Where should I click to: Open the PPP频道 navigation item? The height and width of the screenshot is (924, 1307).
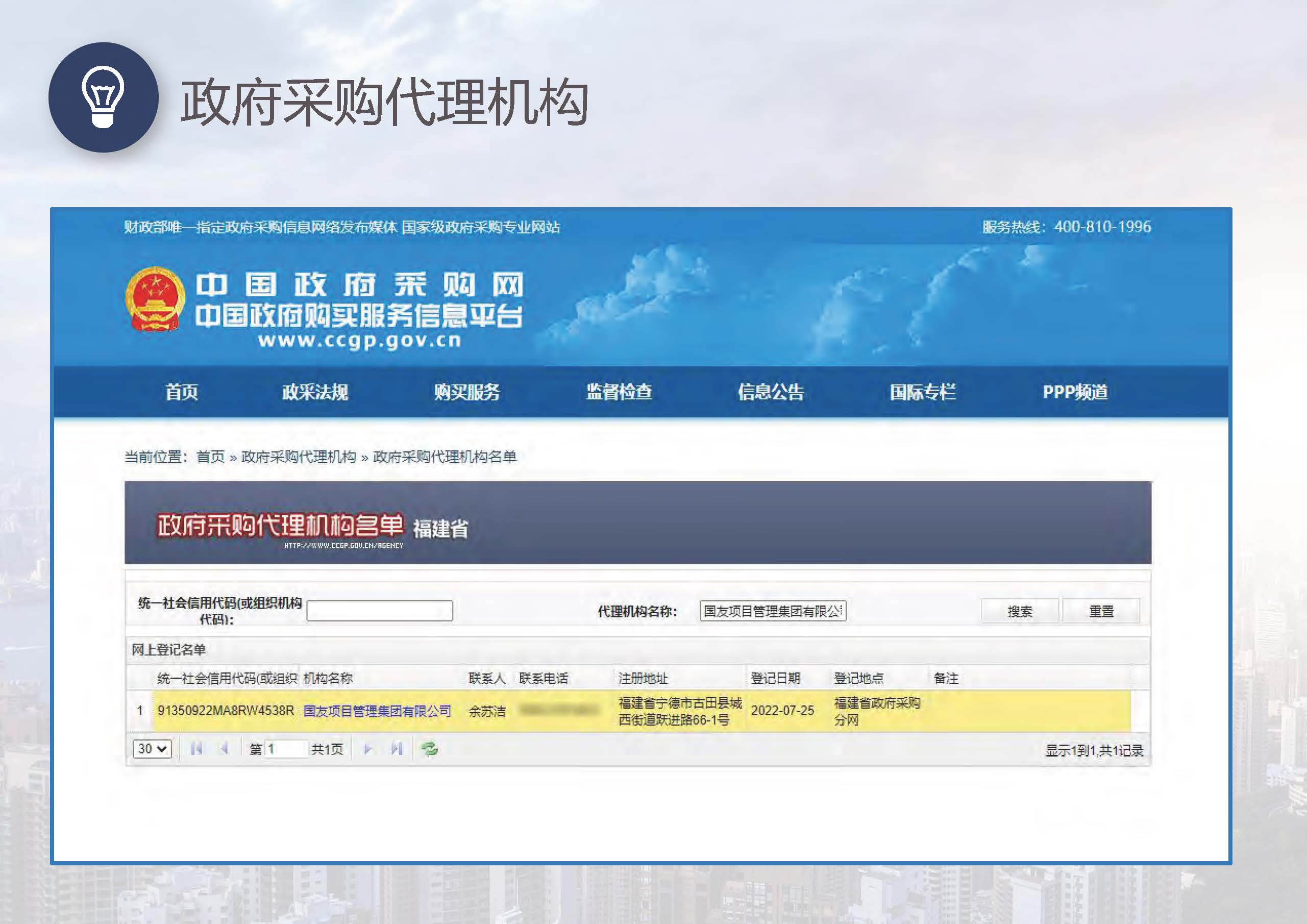coord(1075,392)
